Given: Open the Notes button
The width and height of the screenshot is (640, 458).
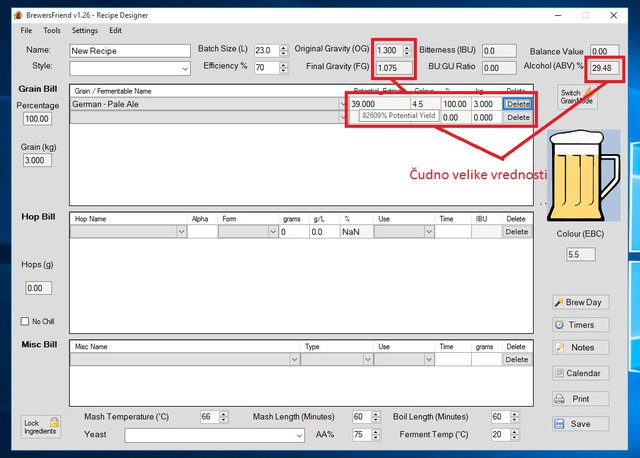Looking at the screenshot, I should [x=581, y=347].
